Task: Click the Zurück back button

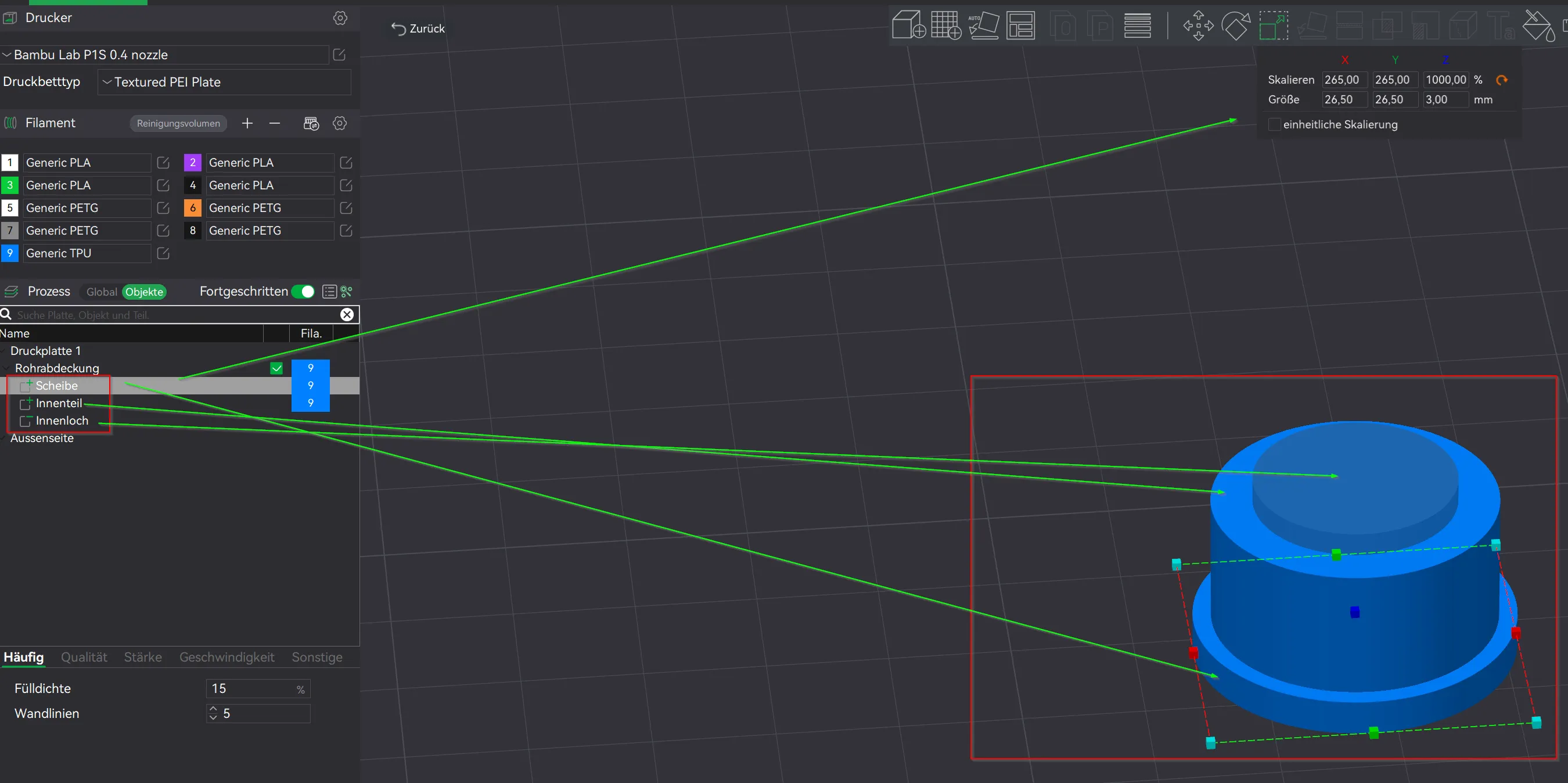Action: [x=418, y=28]
